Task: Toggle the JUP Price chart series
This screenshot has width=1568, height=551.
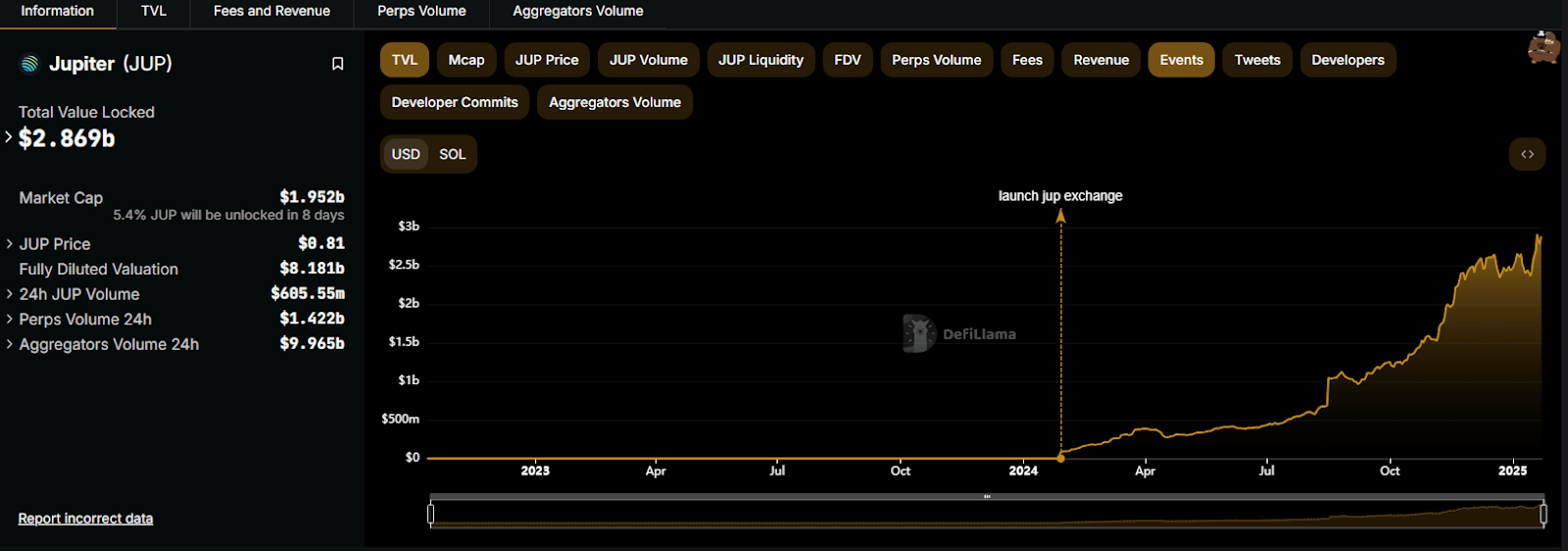Action: point(547,60)
